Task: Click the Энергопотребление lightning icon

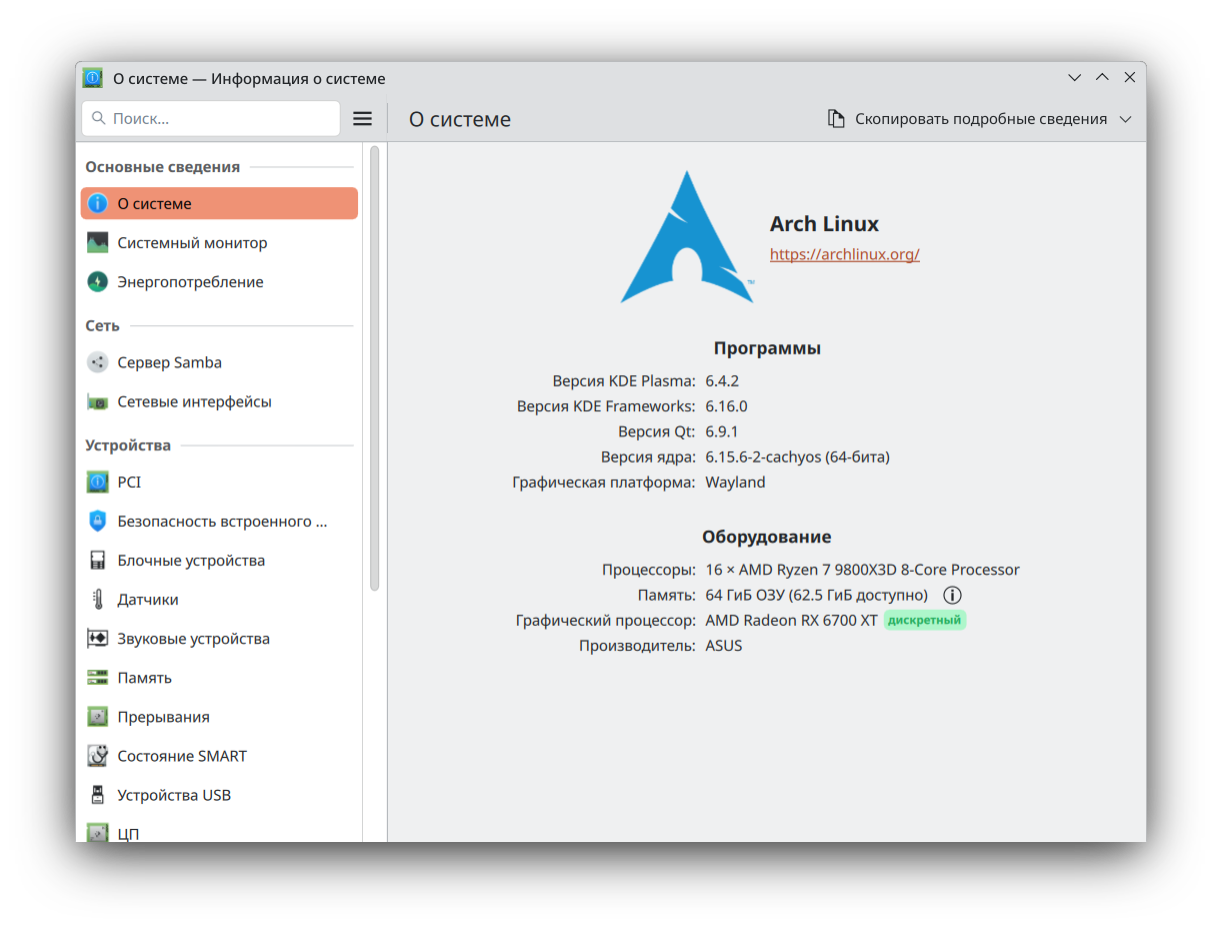Action: pyautogui.click(x=97, y=282)
